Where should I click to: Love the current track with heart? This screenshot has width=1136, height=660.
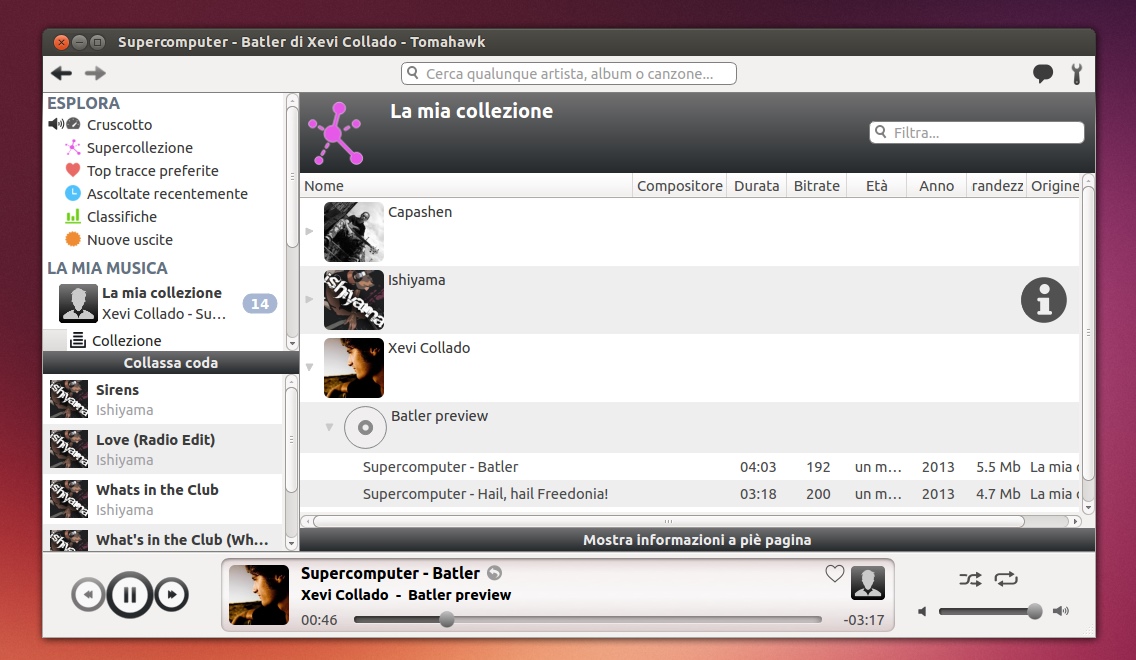(835, 574)
